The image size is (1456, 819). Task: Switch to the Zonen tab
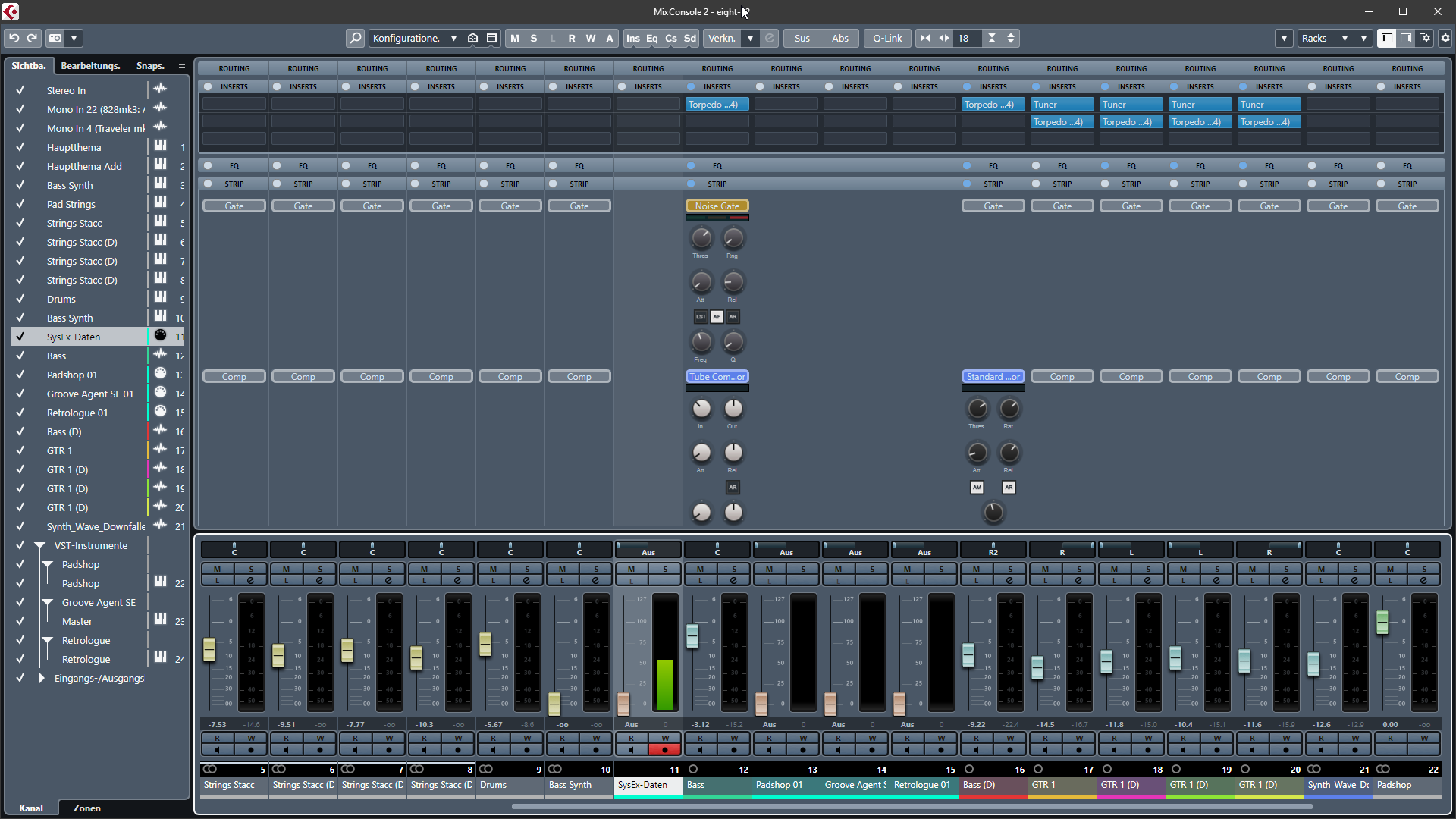(86, 808)
